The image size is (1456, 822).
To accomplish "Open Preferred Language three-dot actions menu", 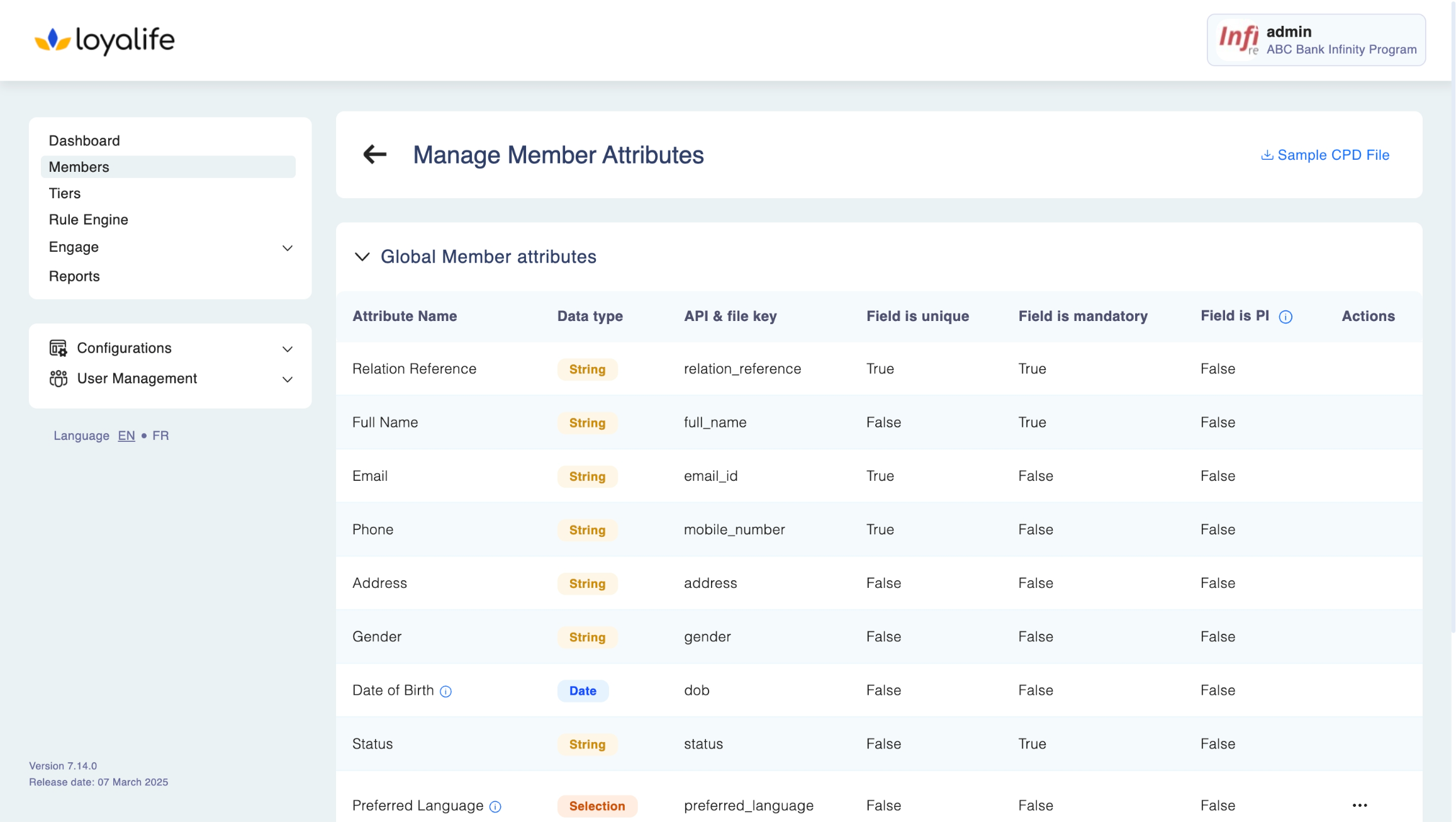I will point(1360,805).
